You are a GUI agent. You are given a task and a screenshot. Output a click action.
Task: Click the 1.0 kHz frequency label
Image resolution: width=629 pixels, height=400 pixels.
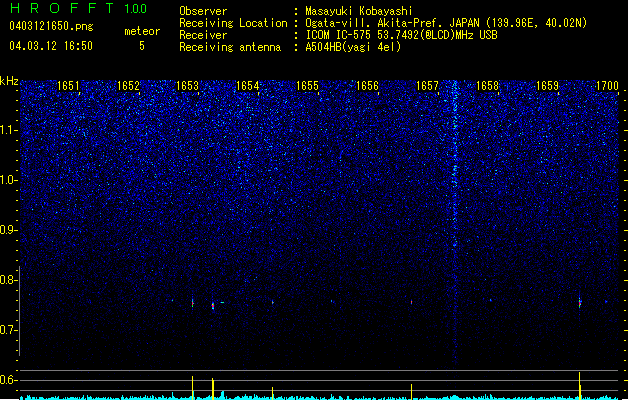click(x=8, y=180)
